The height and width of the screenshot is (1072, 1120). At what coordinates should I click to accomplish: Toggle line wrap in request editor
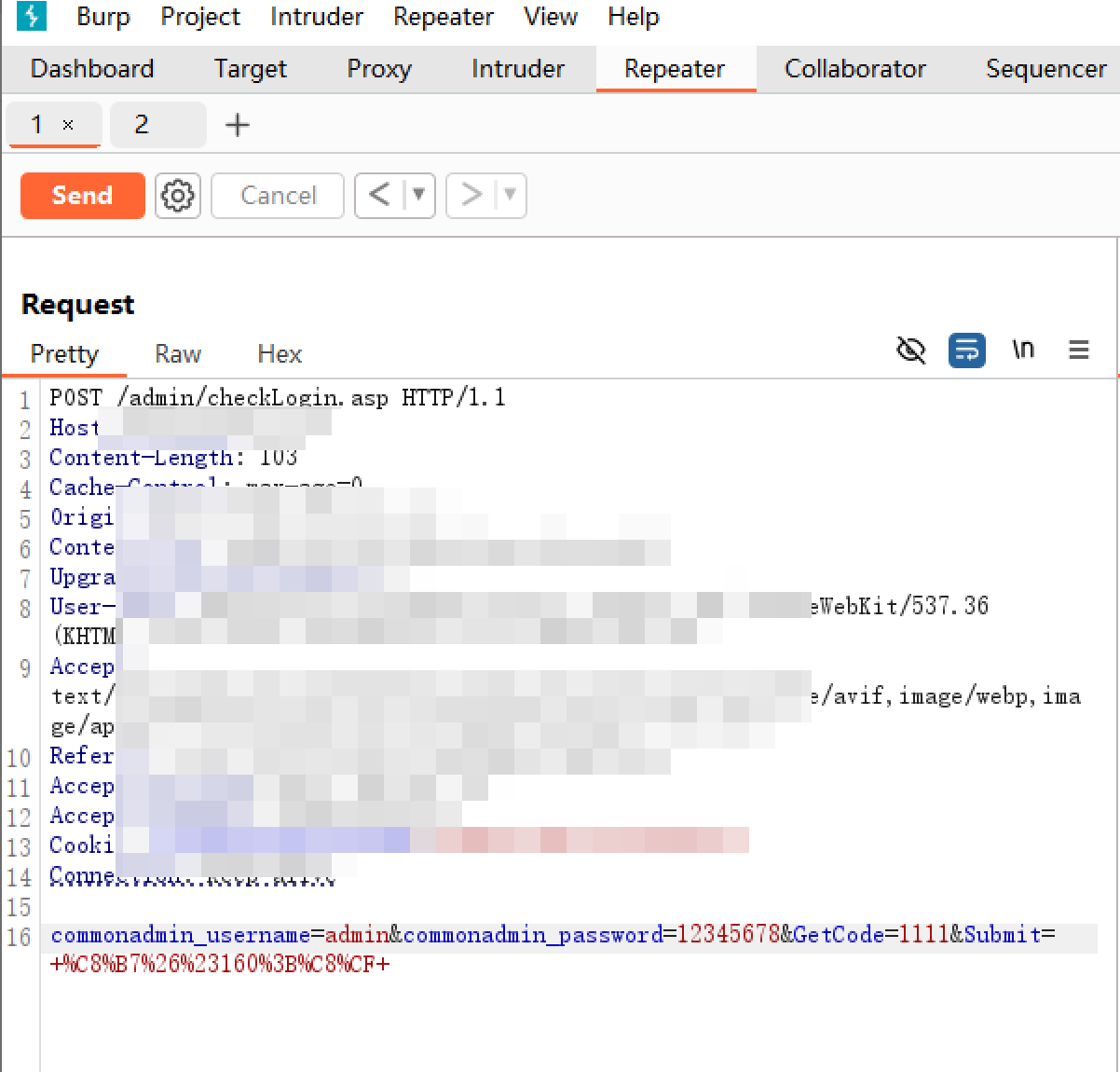tap(966, 350)
